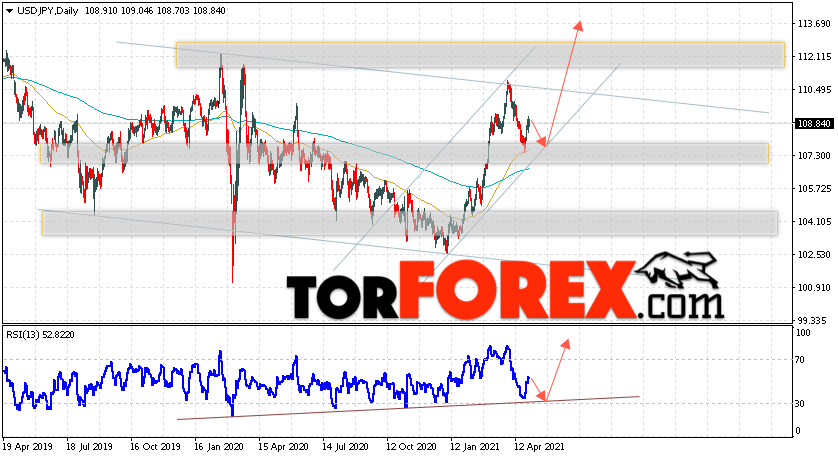
Task: Select the 104.105 price axis label
Action: [814, 222]
